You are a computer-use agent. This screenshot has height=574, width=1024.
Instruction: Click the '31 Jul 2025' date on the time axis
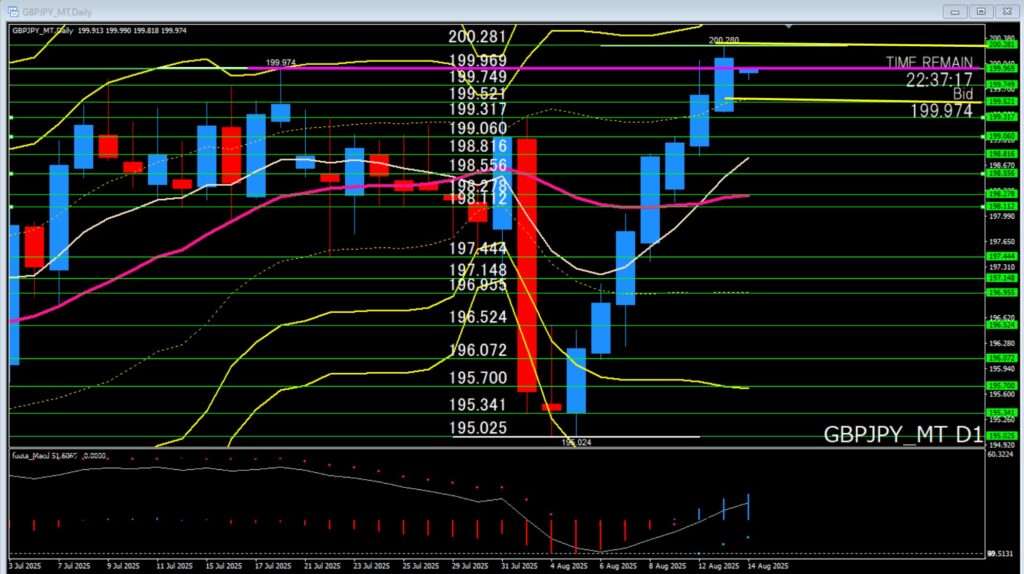[519, 566]
